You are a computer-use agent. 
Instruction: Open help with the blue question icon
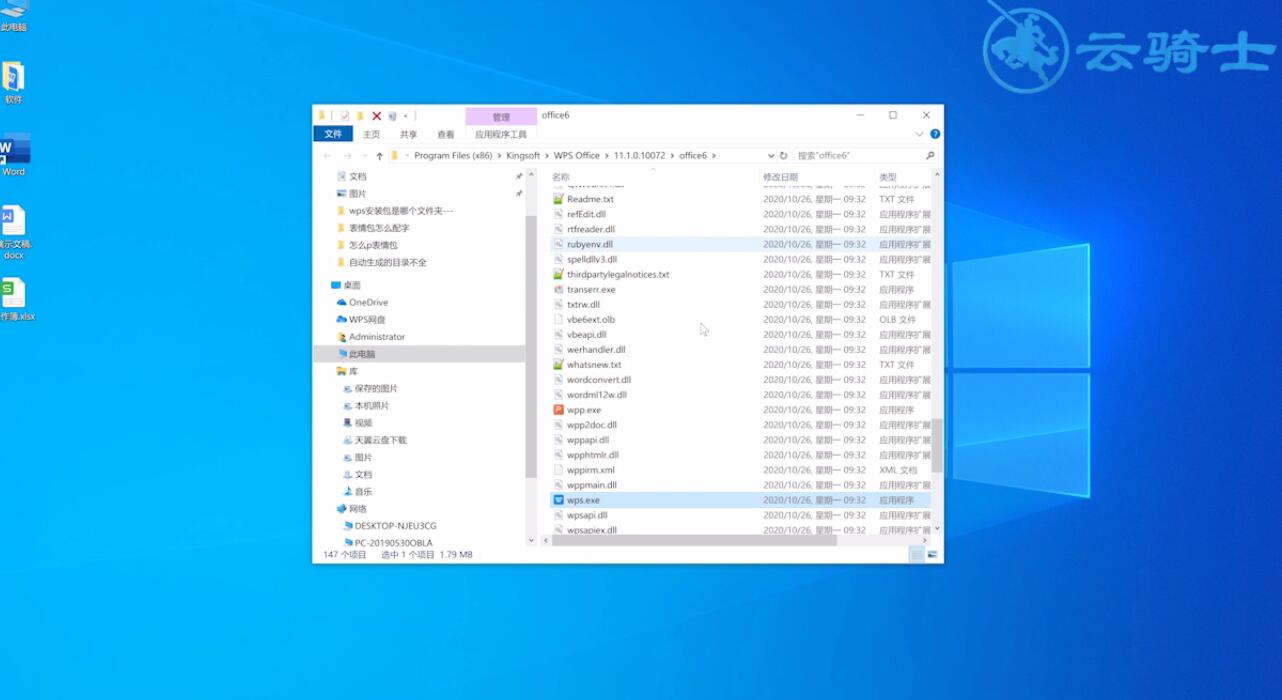coord(935,134)
